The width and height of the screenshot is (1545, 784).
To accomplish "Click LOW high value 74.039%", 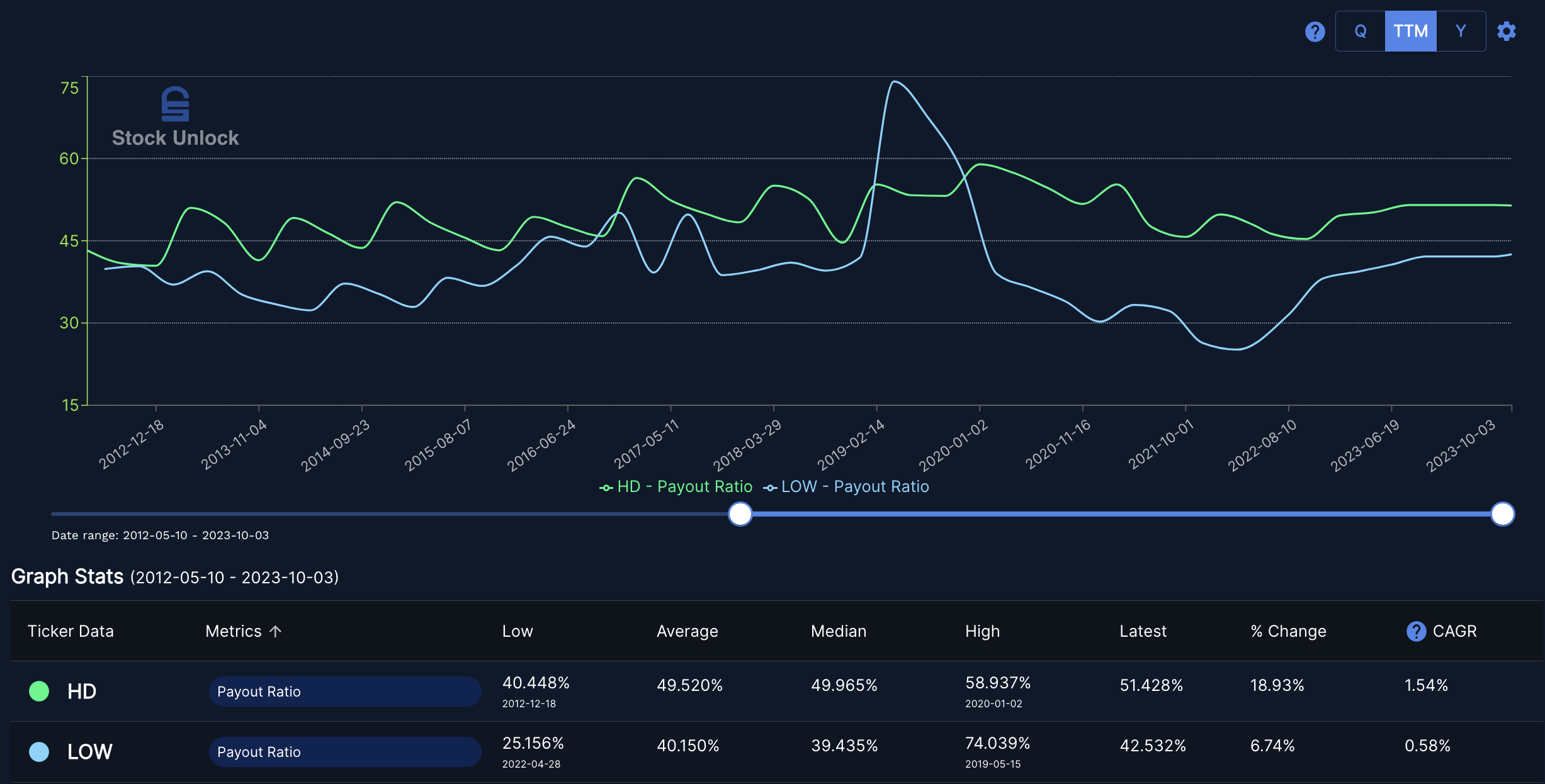I will (998, 743).
